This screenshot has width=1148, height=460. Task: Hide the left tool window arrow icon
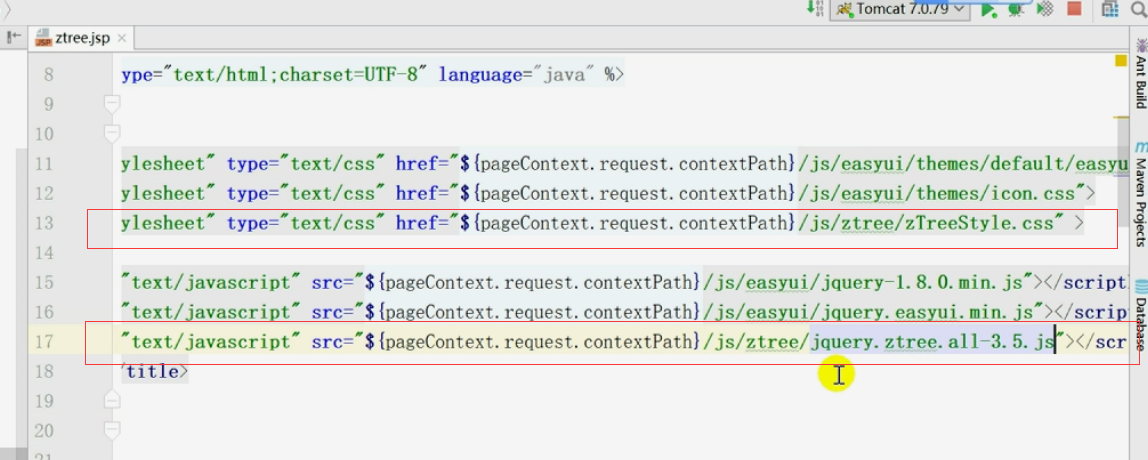point(14,37)
